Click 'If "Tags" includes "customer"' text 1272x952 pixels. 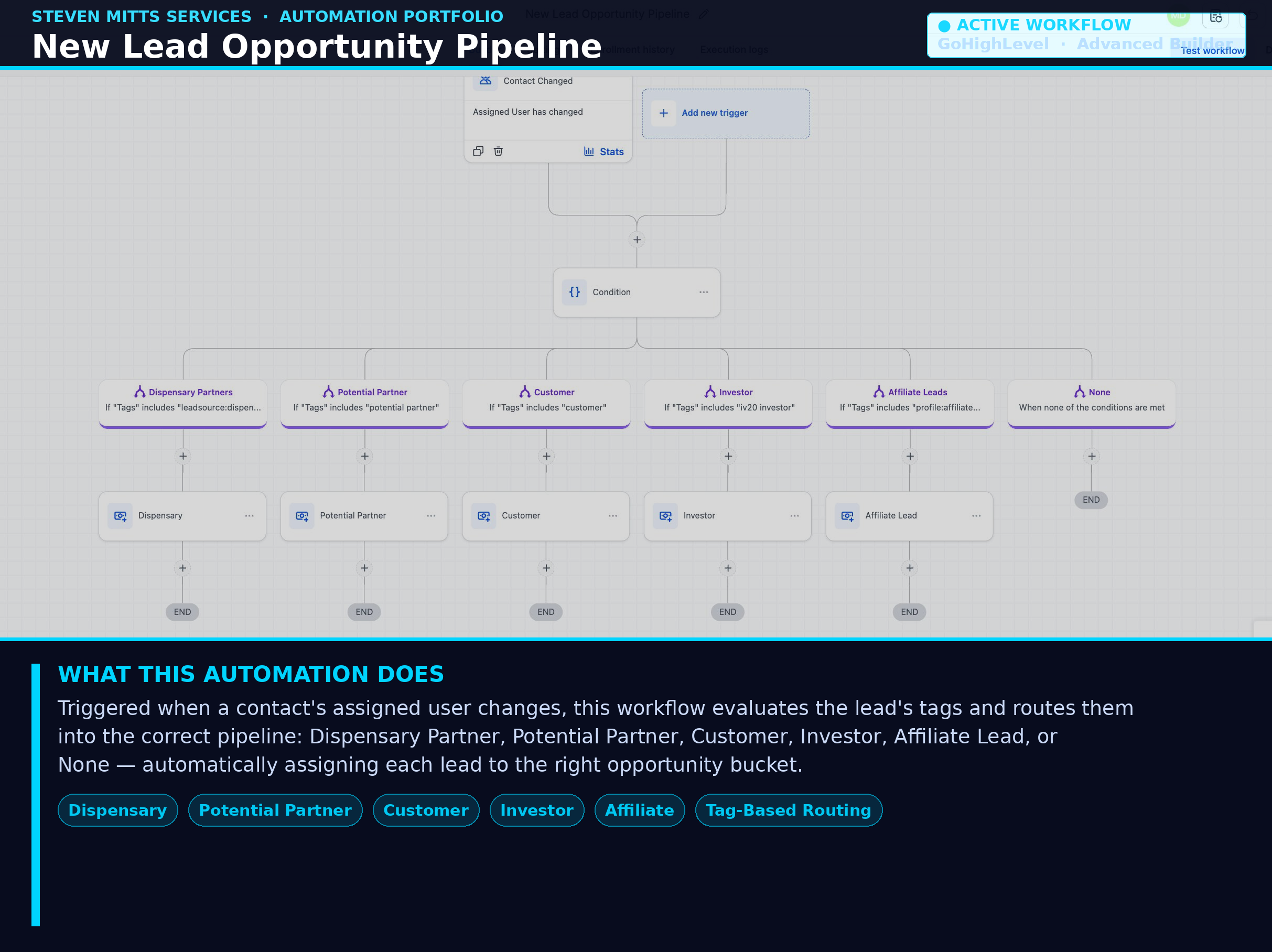click(547, 408)
